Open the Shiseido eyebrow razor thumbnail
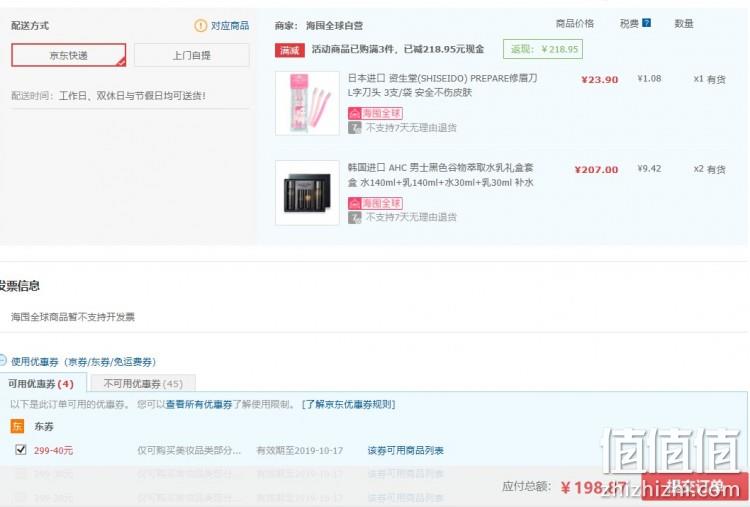The width and height of the screenshot is (750, 507). coord(307,103)
